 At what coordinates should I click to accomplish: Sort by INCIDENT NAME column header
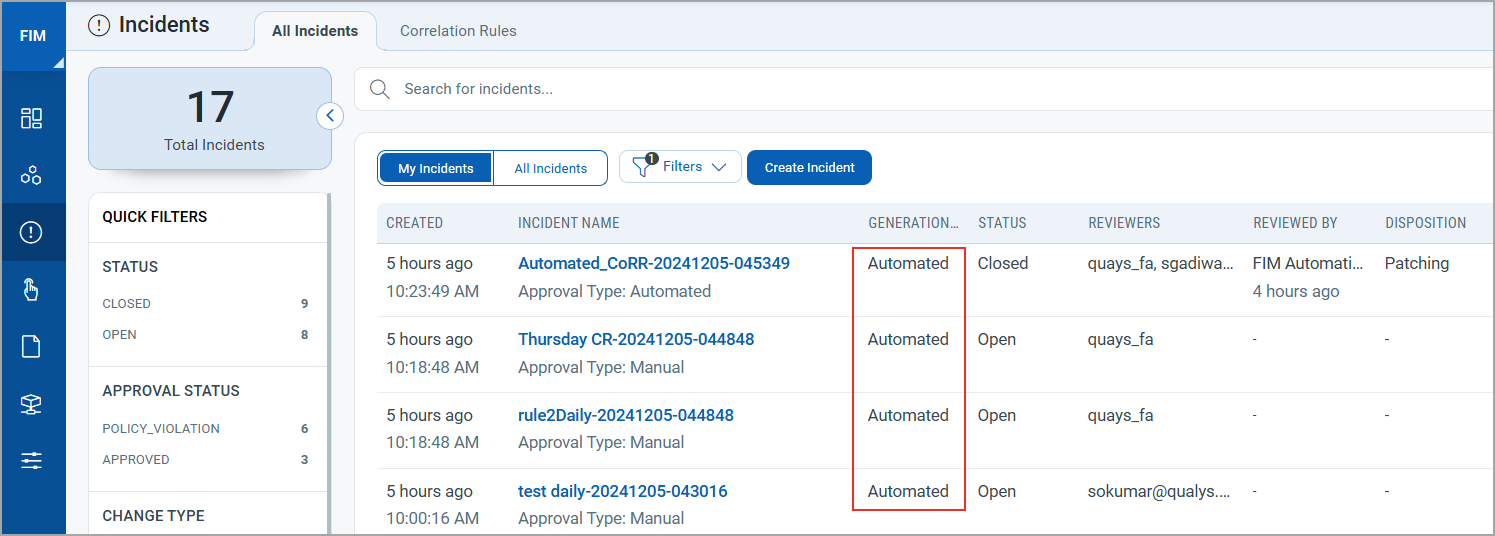click(x=569, y=223)
